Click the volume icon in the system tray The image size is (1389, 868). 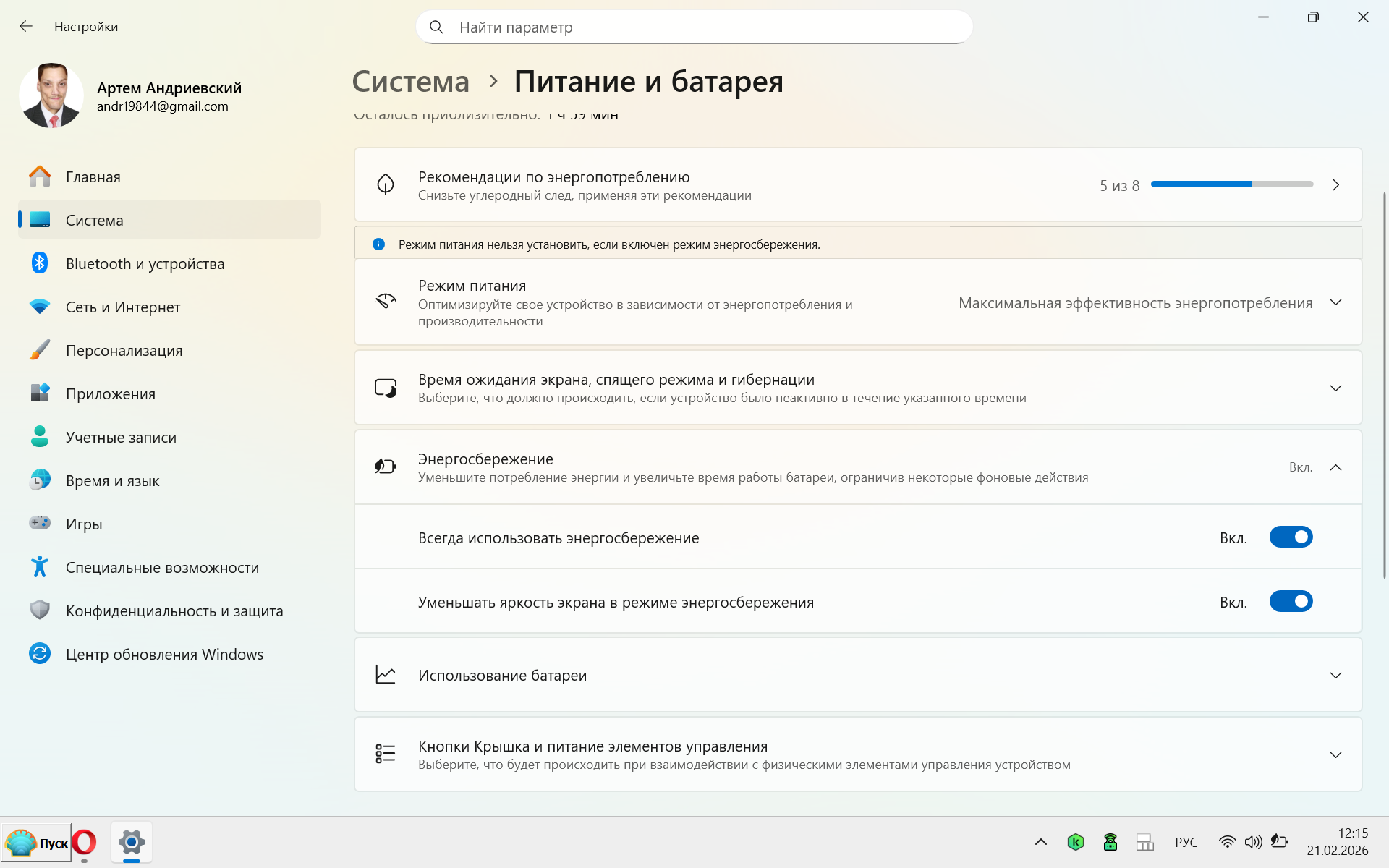1253,842
